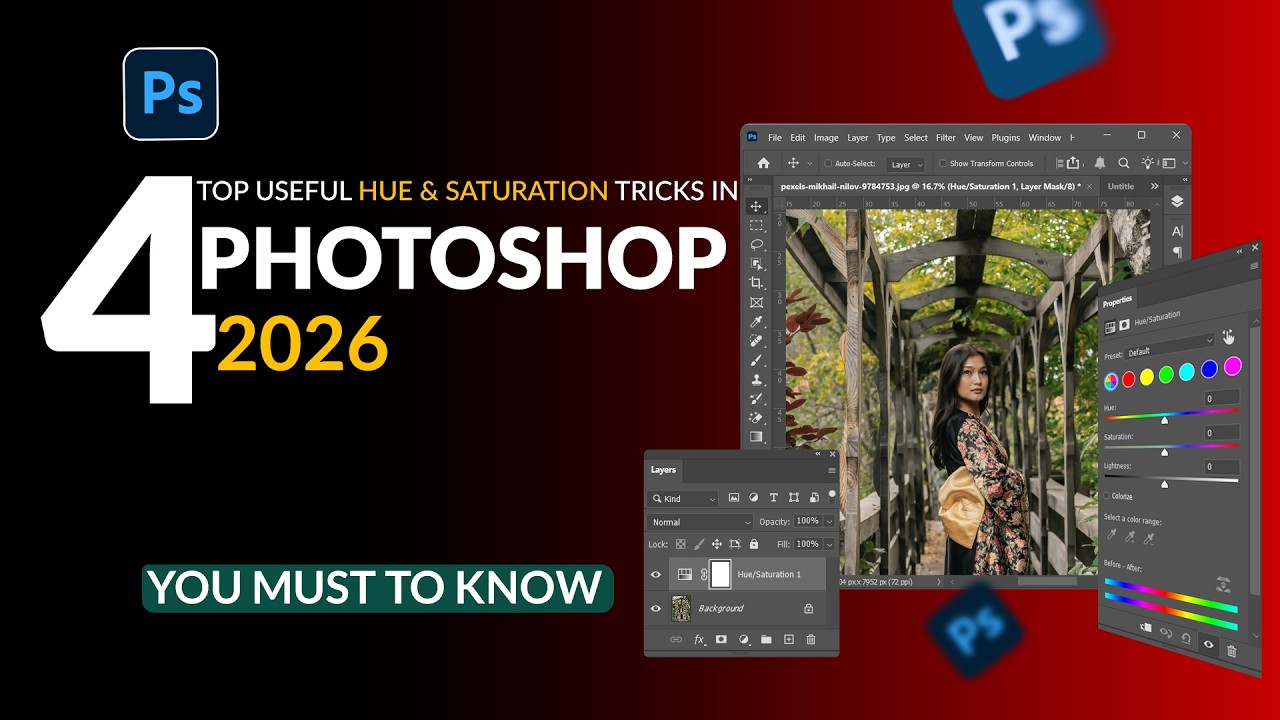The width and height of the screenshot is (1280, 720).
Task: Add layer mask in Layers panel
Action: 721,639
